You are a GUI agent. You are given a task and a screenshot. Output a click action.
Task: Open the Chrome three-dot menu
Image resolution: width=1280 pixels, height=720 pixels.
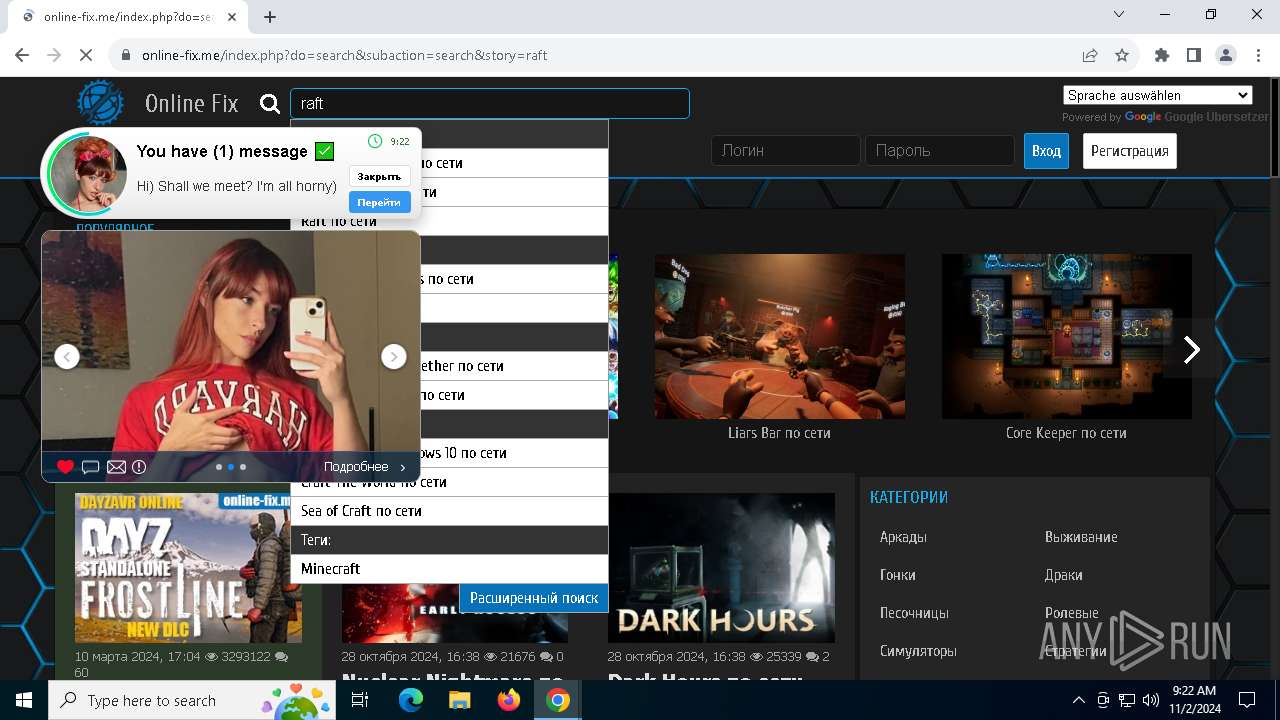point(1257,55)
